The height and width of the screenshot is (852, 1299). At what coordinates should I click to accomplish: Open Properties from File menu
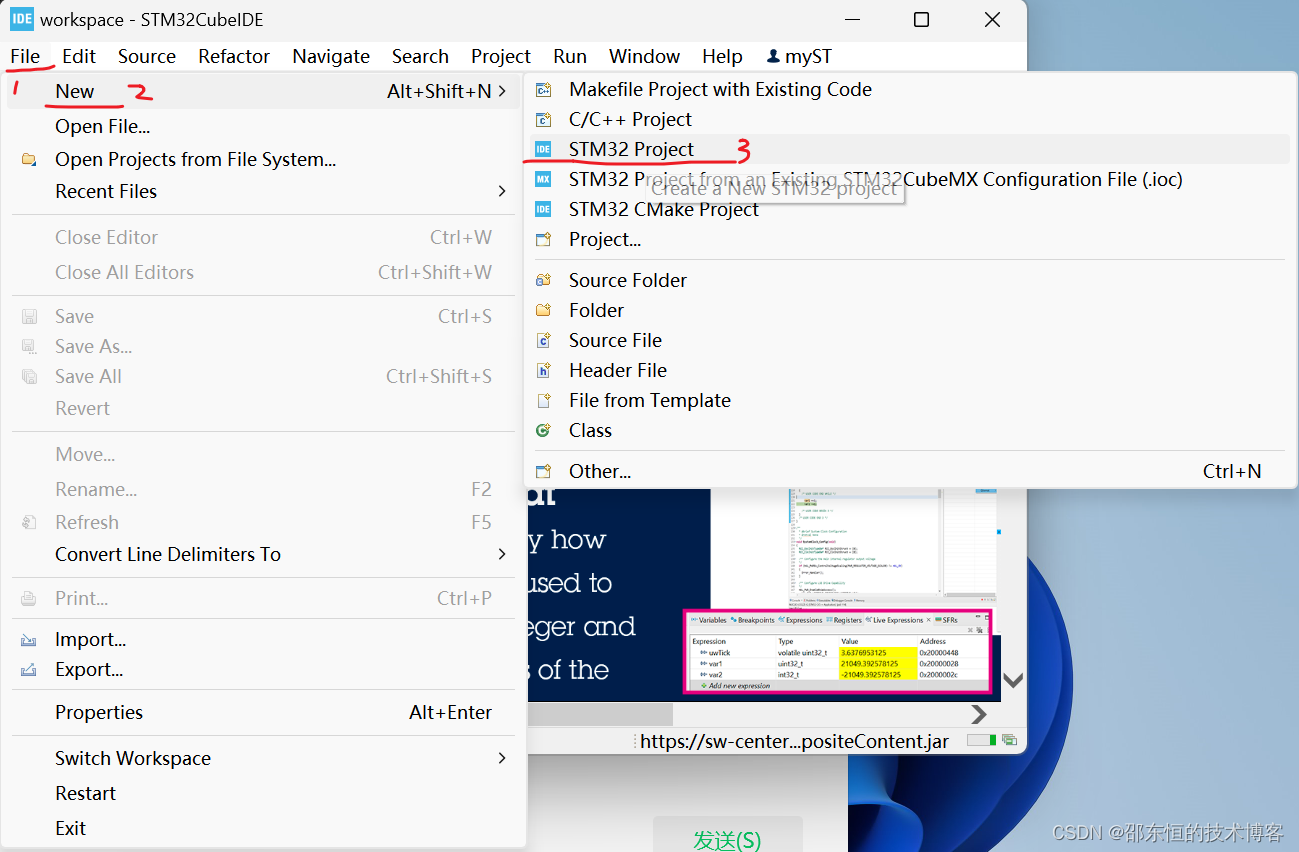pos(265,712)
